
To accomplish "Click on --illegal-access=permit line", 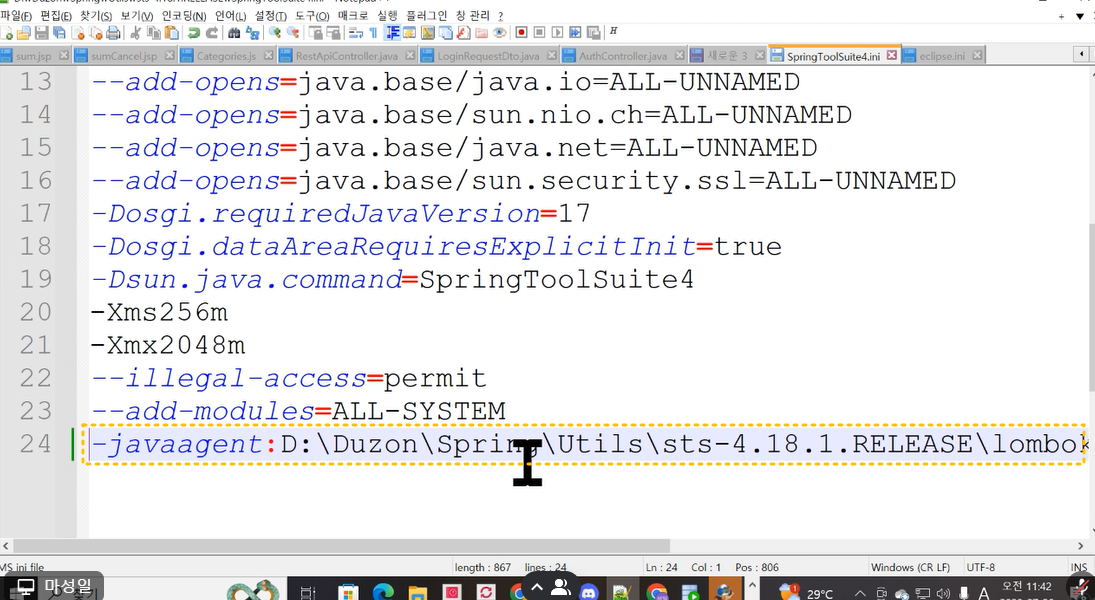I will pyautogui.click(x=288, y=378).
